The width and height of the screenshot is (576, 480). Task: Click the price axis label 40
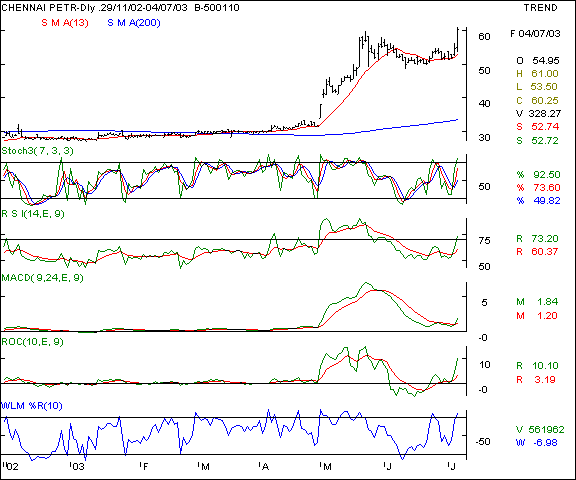pyautogui.click(x=485, y=104)
